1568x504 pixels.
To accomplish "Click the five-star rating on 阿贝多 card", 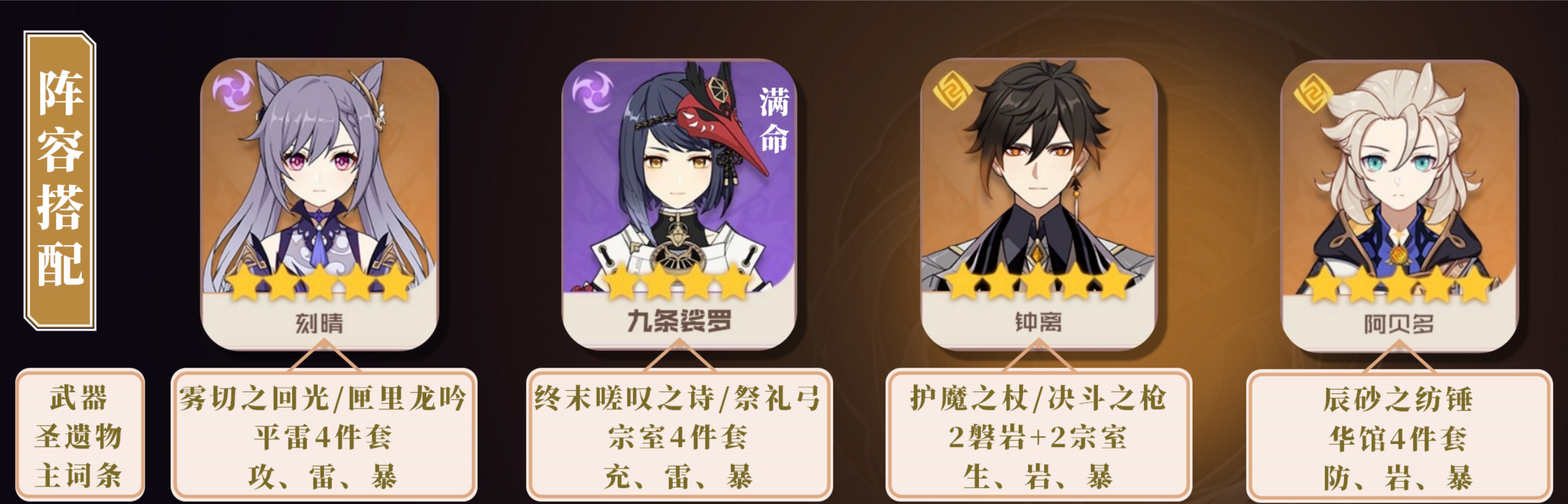I will tap(1399, 285).
